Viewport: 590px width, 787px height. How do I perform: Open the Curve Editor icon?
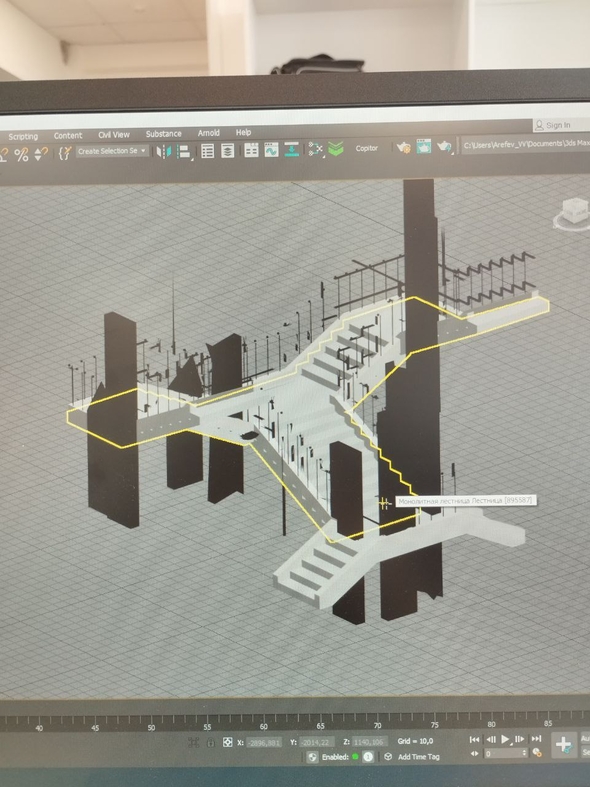pos(271,150)
